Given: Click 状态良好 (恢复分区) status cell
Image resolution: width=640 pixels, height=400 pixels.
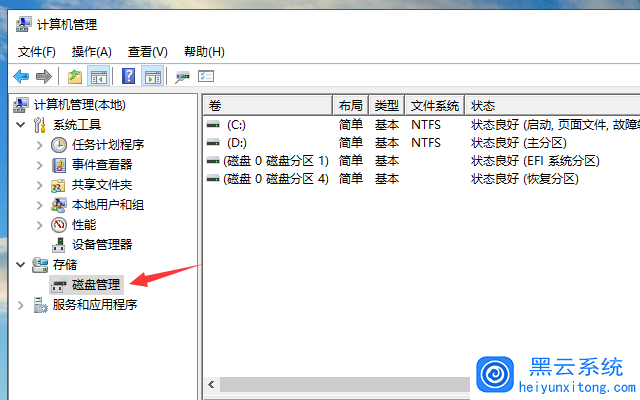Looking at the screenshot, I should 524,179.
